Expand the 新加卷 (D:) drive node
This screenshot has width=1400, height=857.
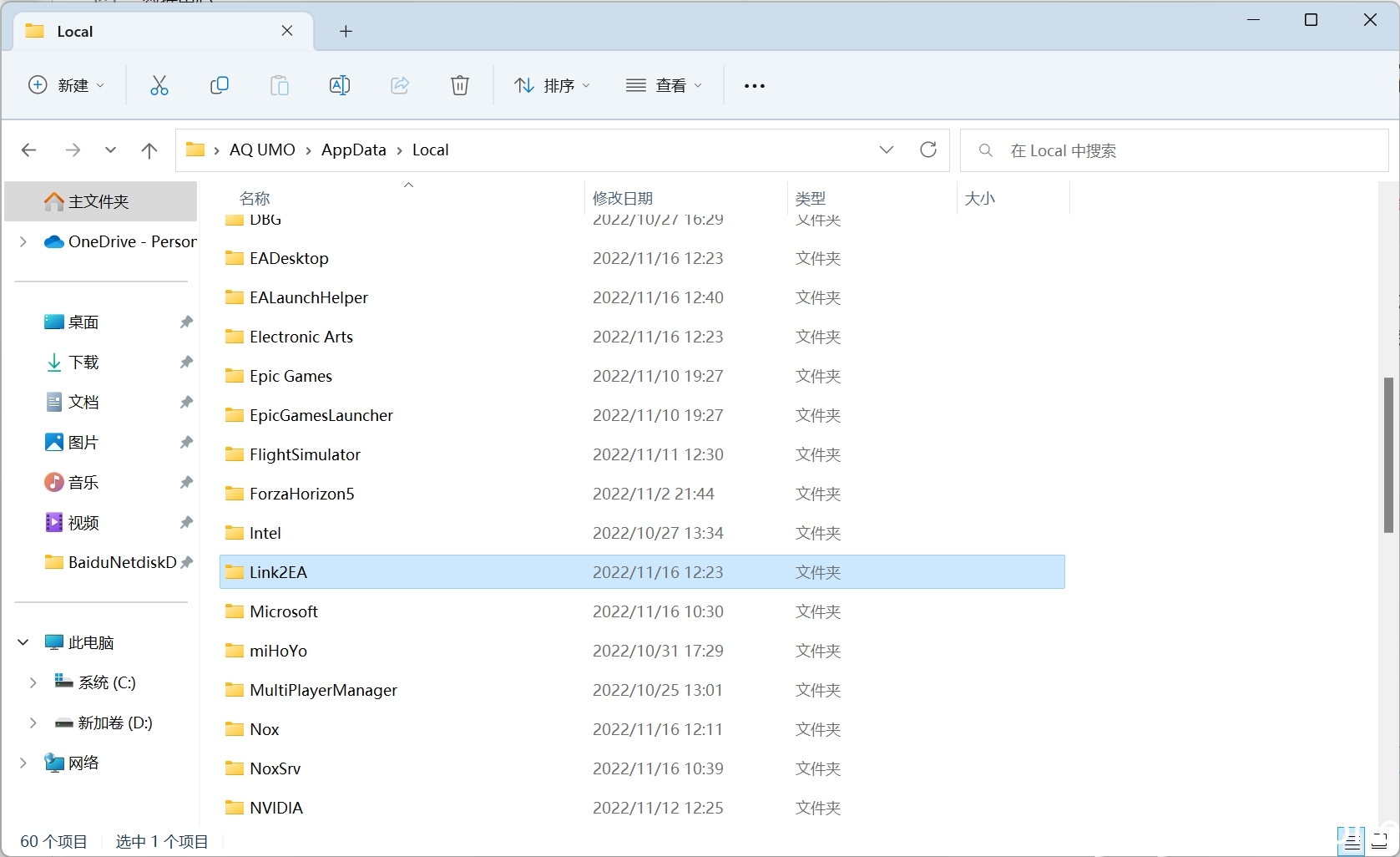[x=33, y=723]
